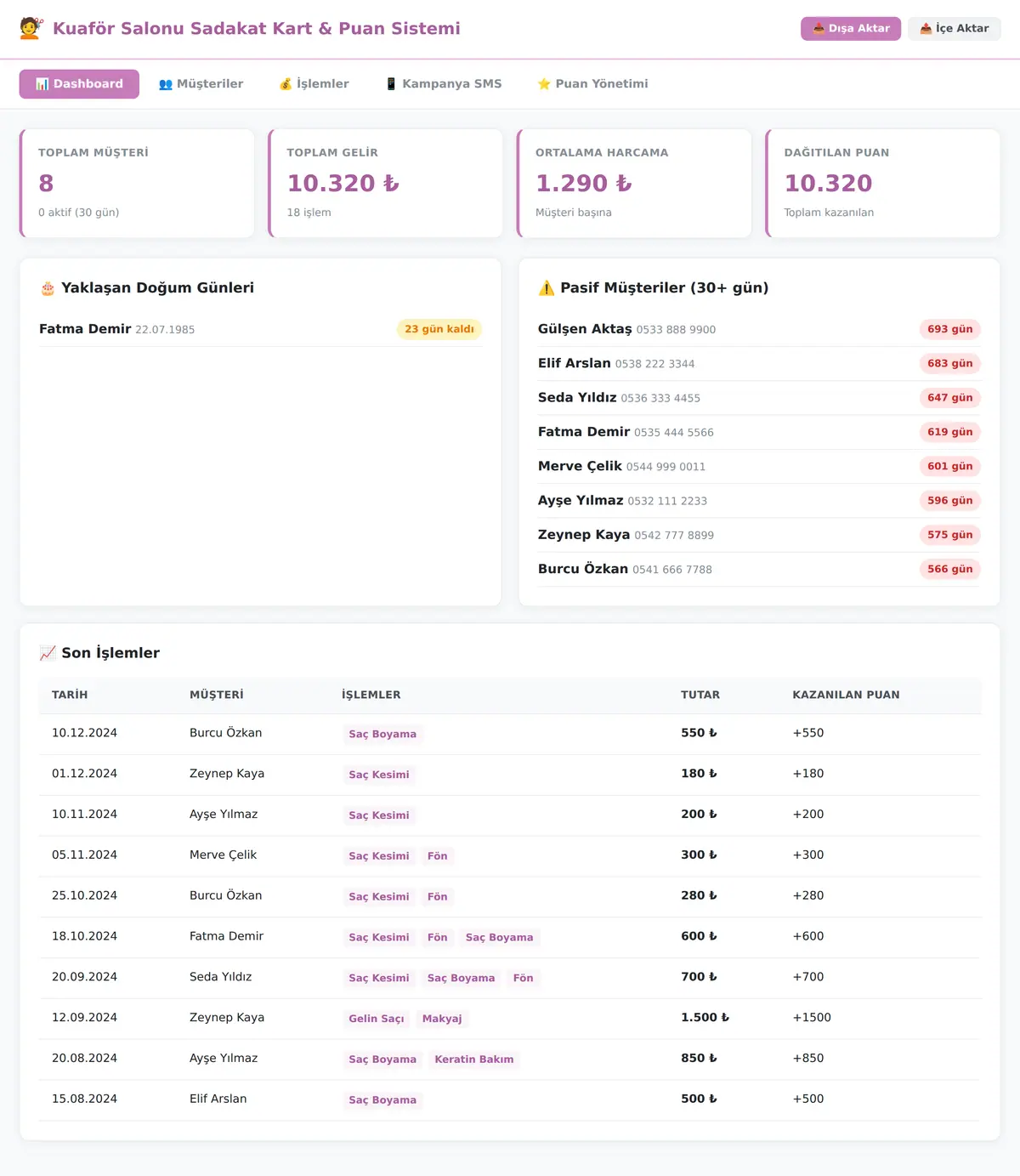
Task: Click the Toplam Gelir stat card
Action: coord(385,184)
